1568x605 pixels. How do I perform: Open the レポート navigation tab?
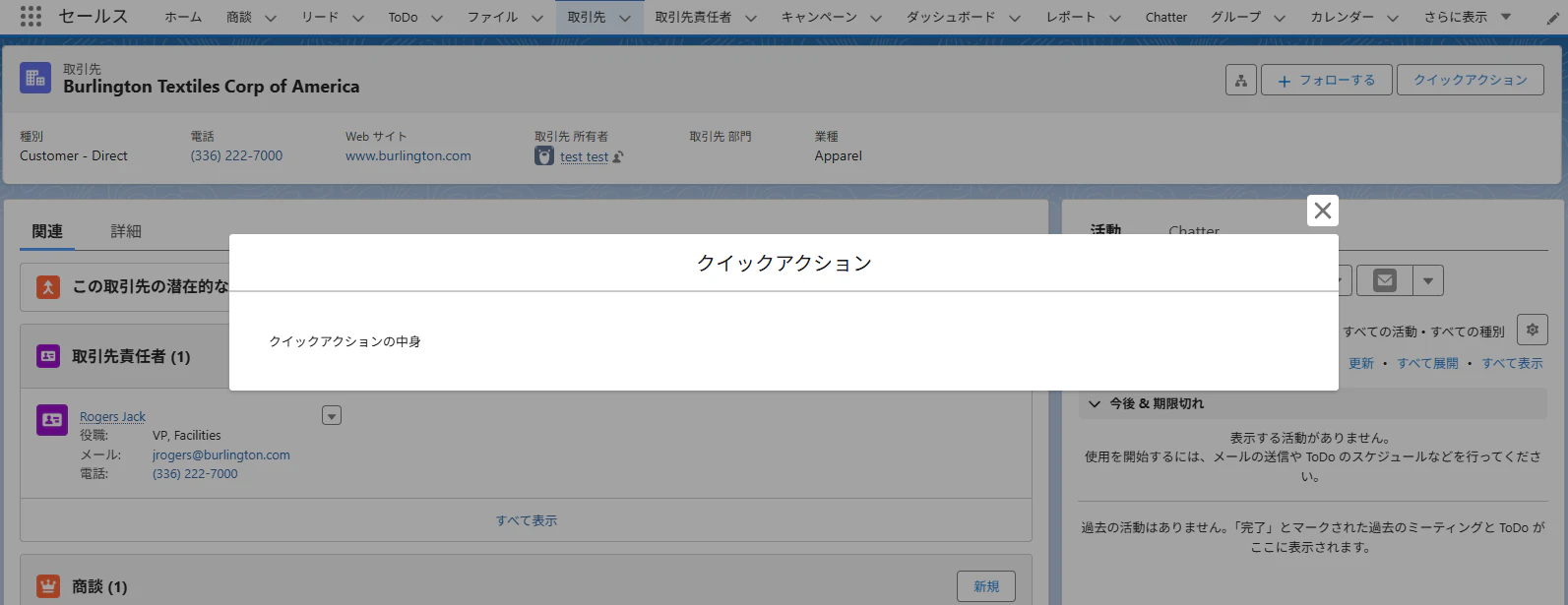1071,17
